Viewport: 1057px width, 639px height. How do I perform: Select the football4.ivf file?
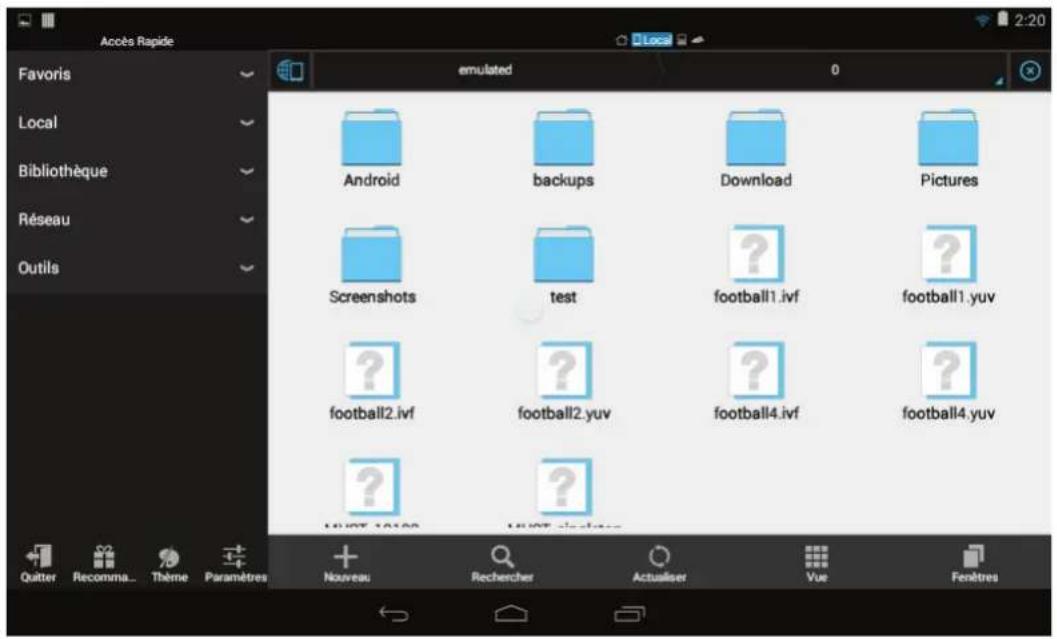(x=756, y=382)
